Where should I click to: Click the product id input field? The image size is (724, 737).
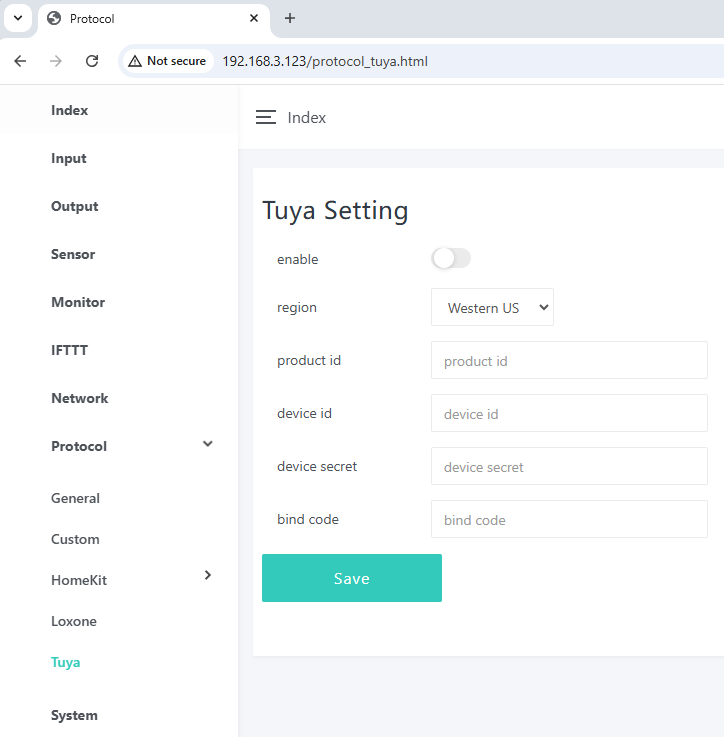click(569, 361)
